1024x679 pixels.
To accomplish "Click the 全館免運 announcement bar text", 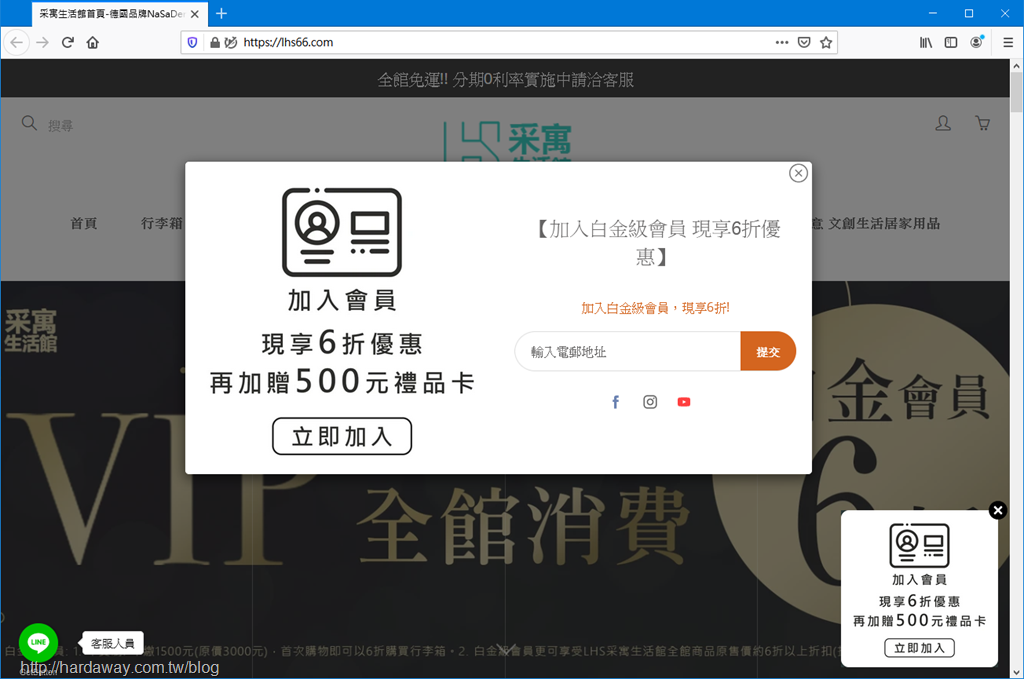I will (505, 80).
